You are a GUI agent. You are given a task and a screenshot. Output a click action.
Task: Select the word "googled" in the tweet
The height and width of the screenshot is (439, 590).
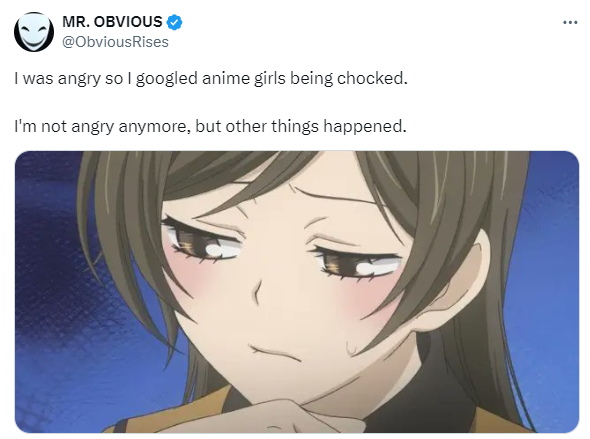166,79
